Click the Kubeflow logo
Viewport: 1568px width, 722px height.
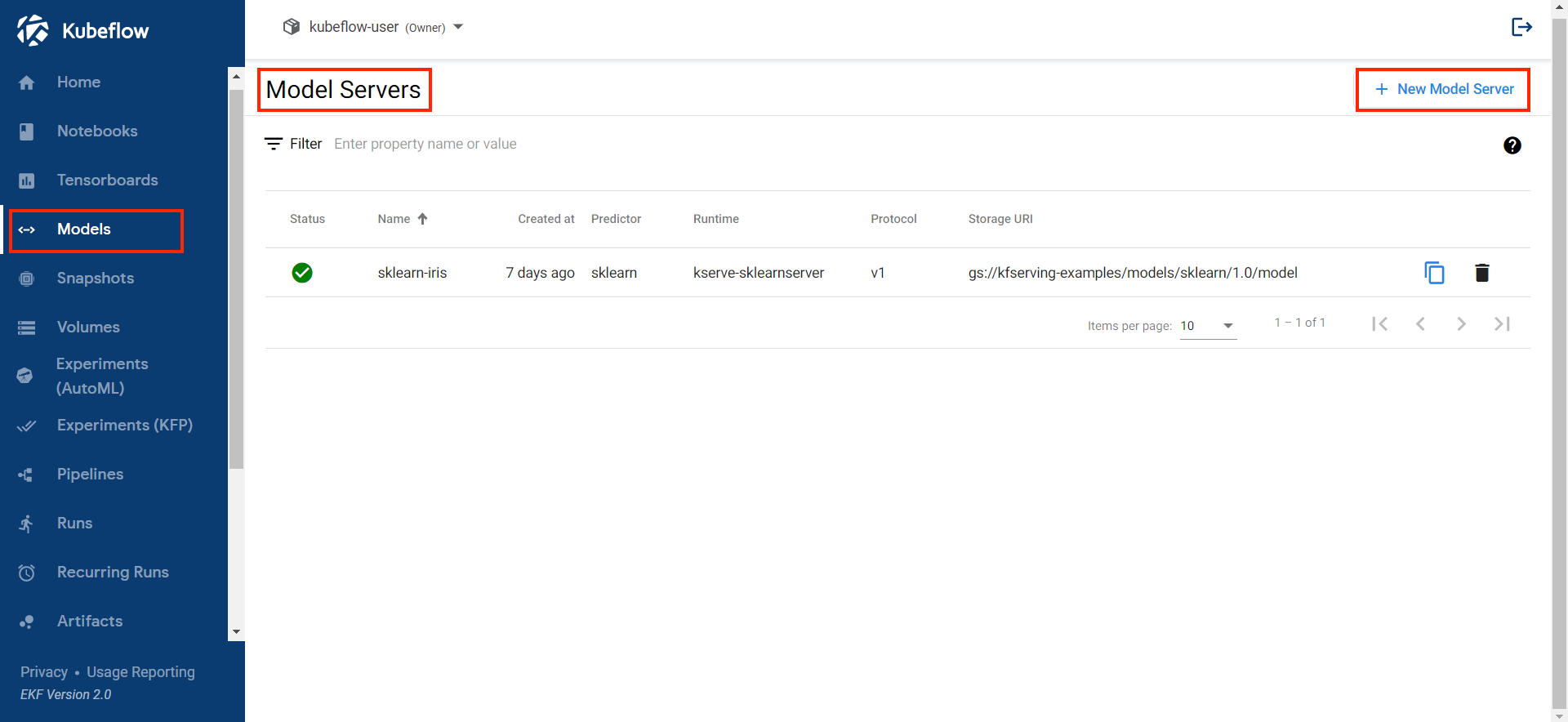tap(82, 30)
